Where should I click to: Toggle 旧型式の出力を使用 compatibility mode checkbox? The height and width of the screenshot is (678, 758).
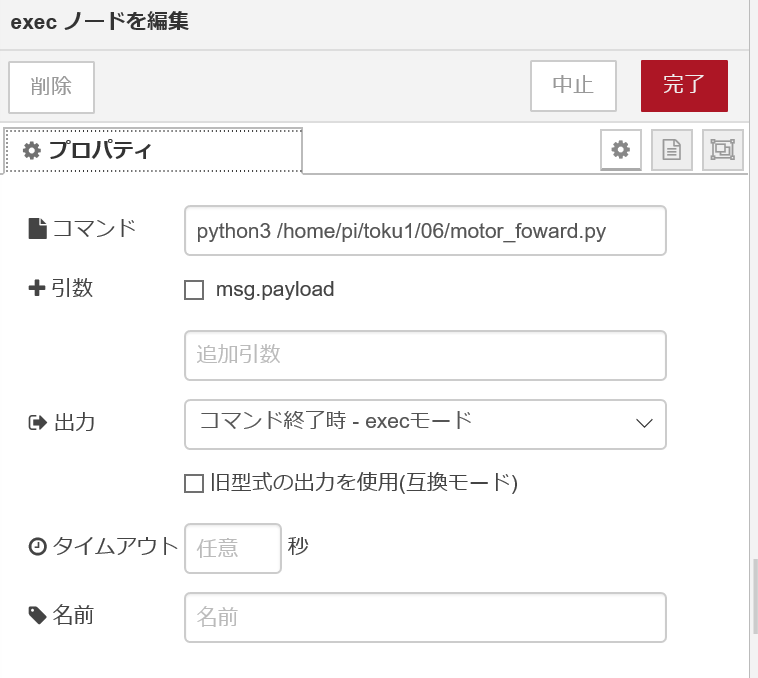[x=194, y=484]
